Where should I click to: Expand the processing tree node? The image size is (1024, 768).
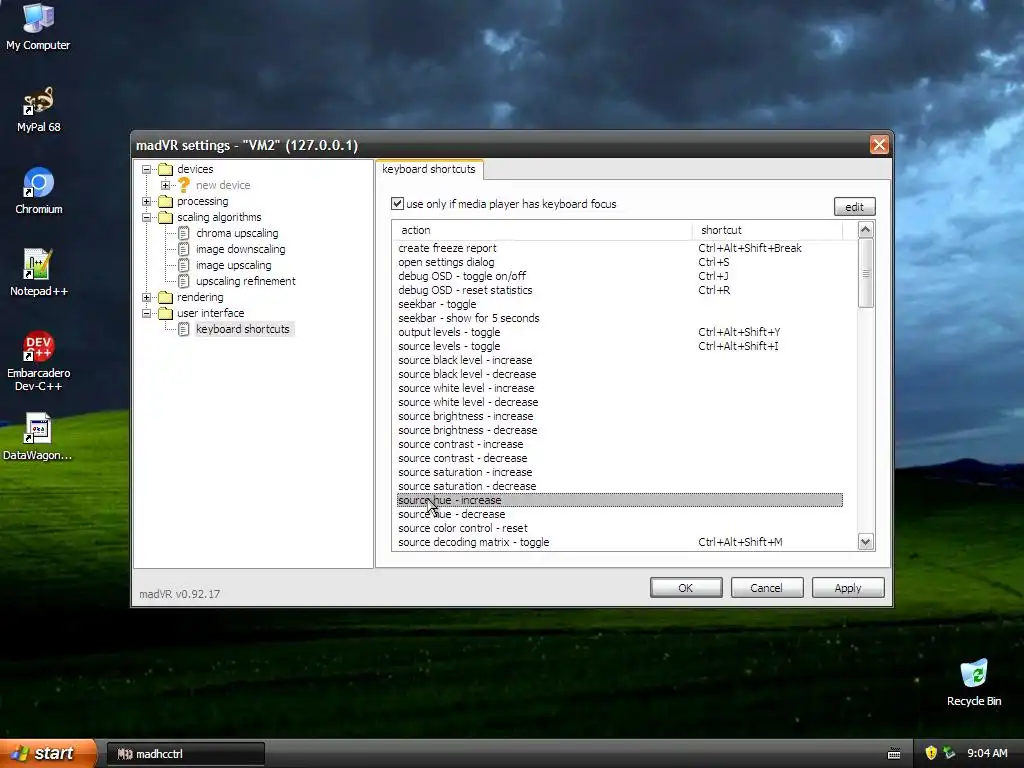coord(146,201)
